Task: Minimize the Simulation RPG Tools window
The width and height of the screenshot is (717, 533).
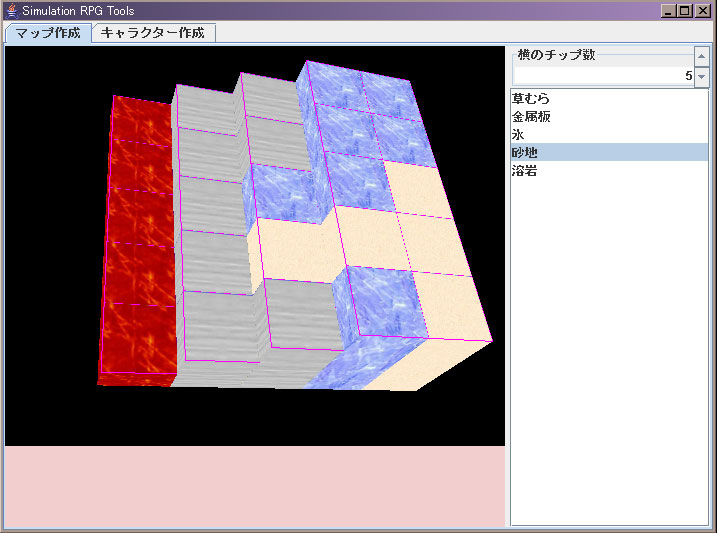Action: [668, 11]
